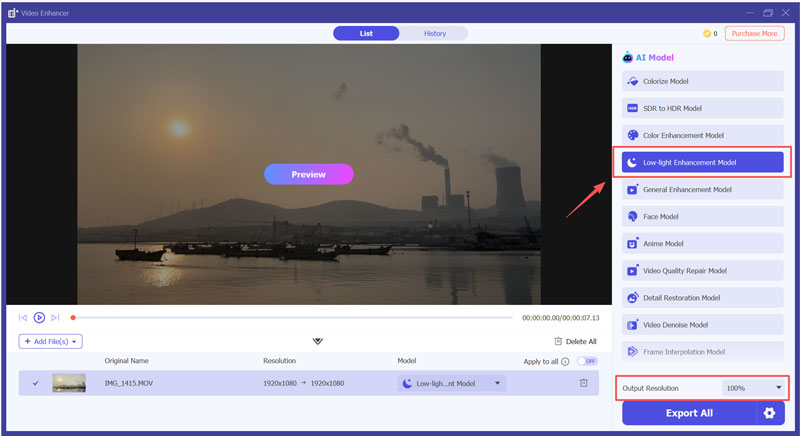Click the Preview button on the video
The image size is (800, 436).
point(309,174)
